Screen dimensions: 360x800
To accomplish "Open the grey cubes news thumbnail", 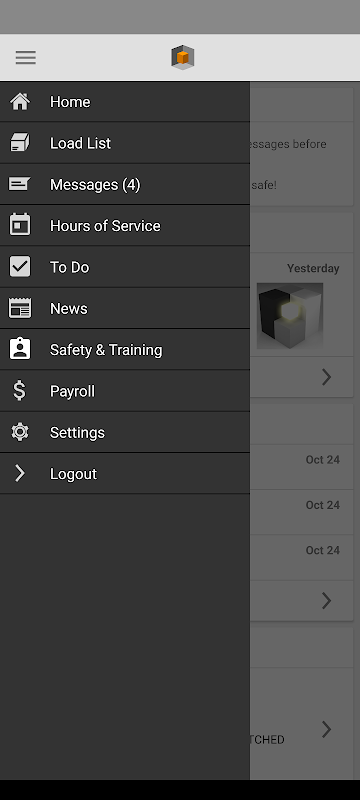I will [x=290, y=316].
